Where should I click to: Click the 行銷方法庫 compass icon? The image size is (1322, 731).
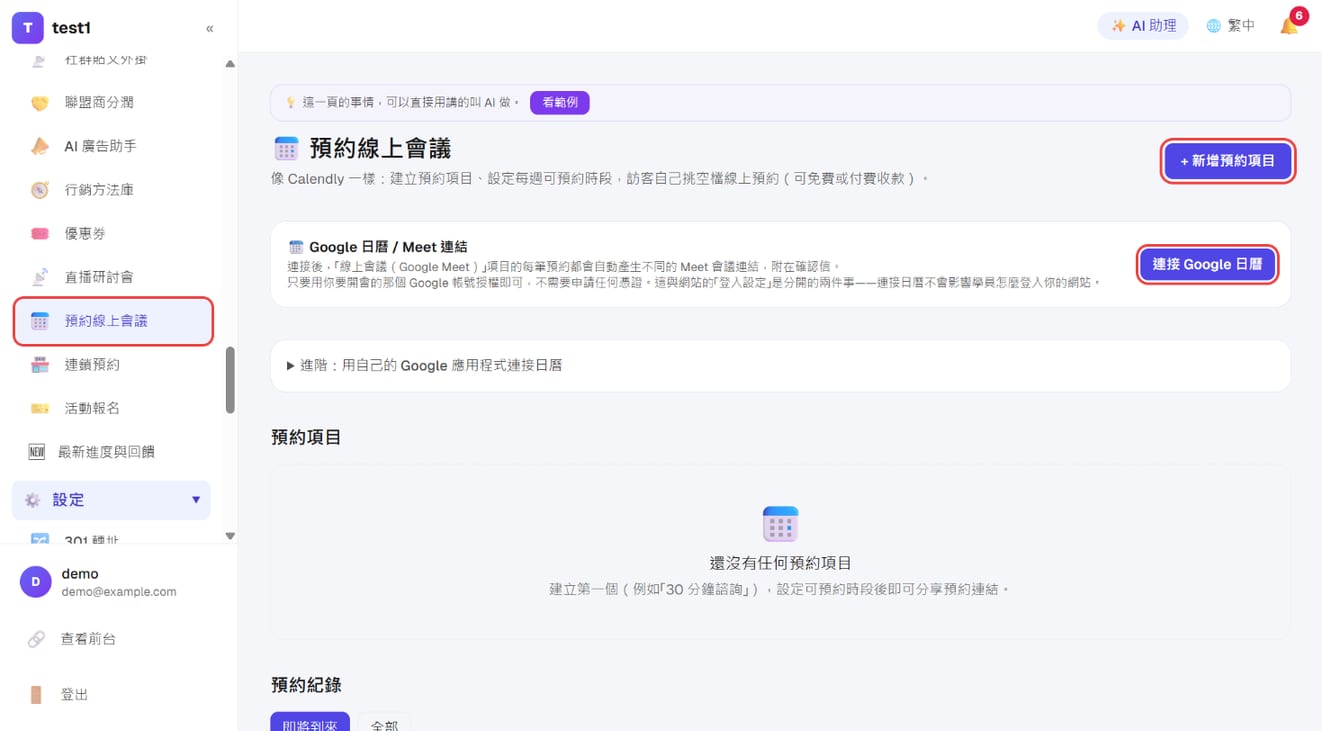(x=39, y=190)
